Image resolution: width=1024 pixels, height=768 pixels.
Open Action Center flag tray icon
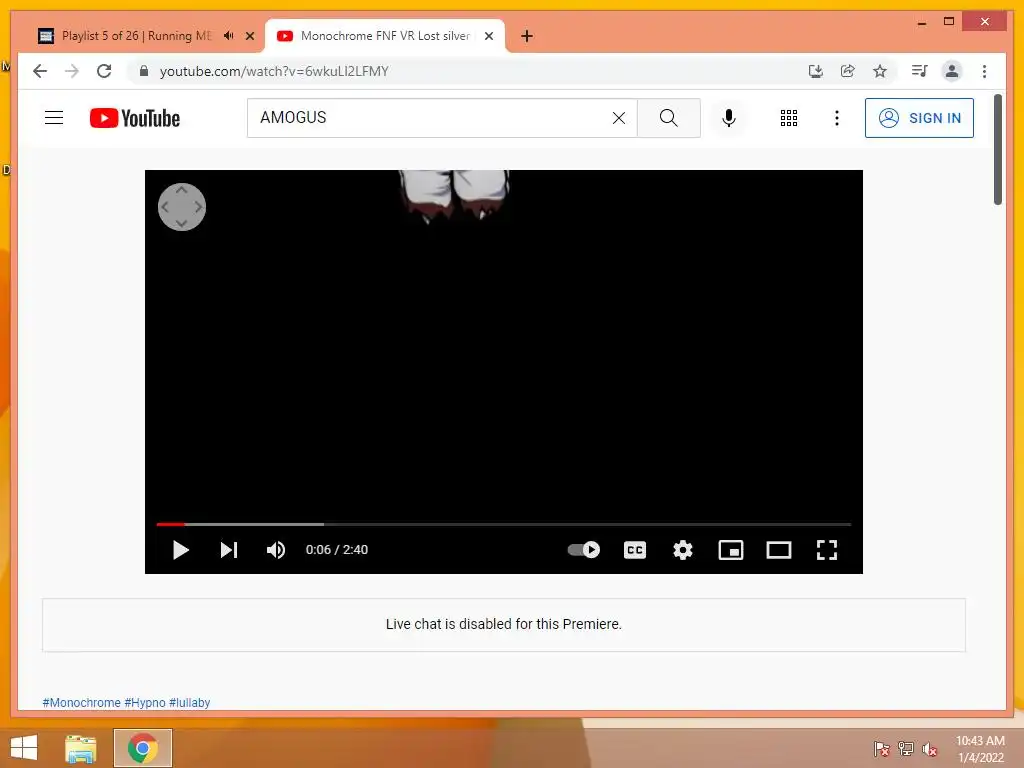(882, 748)
